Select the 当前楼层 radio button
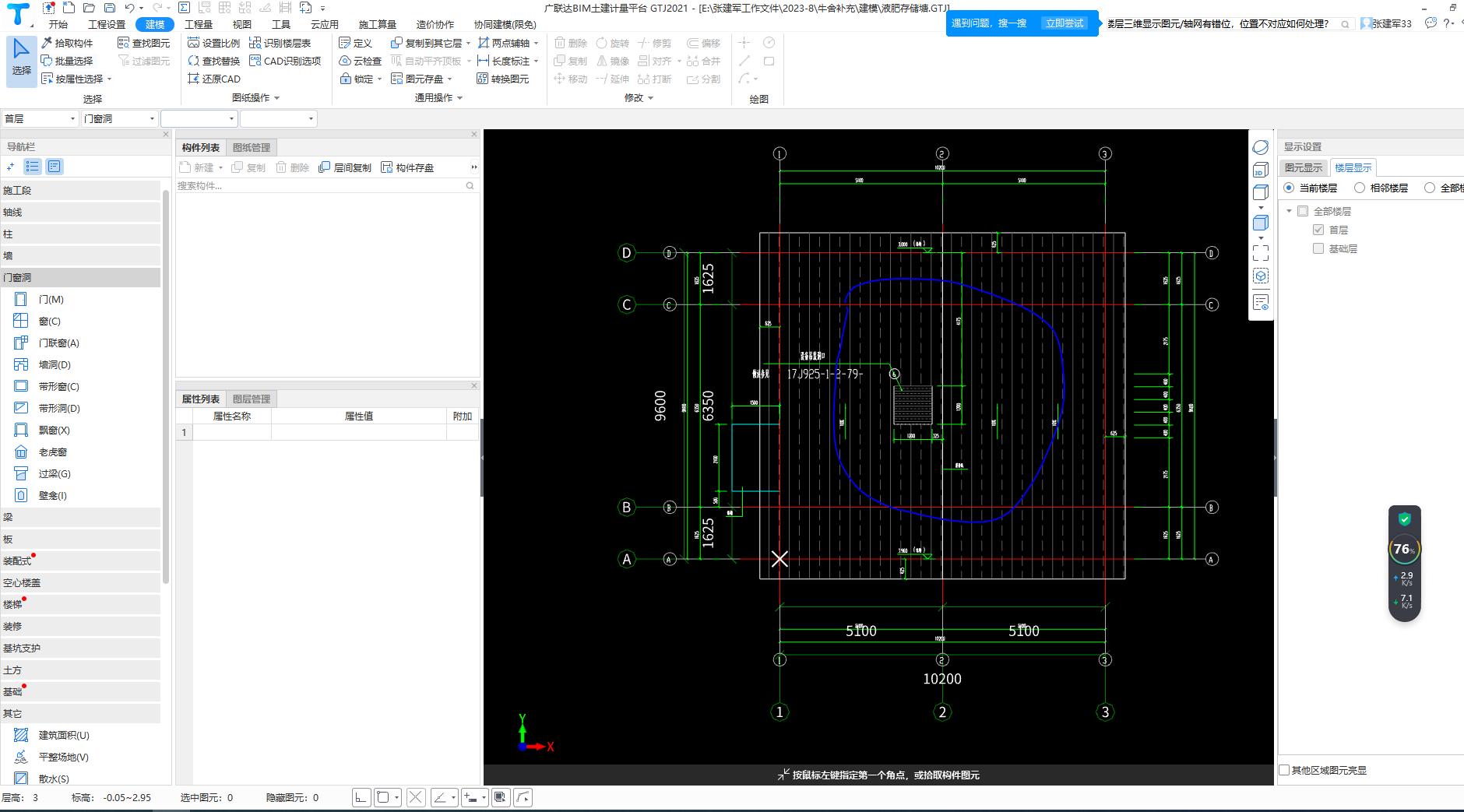The image size is (1464, 812). click(x=1289, y=188)
